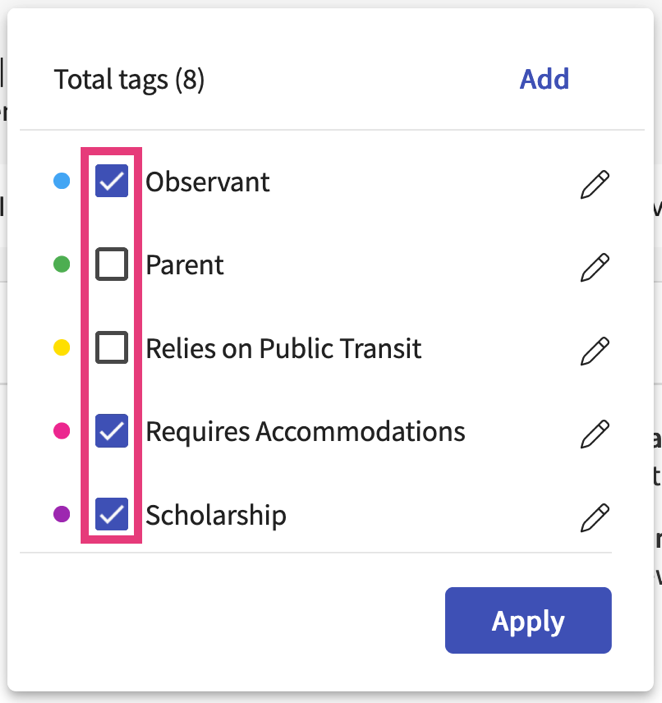
Task: Click the Relies on Public Transit label
Action: point(284,348)
